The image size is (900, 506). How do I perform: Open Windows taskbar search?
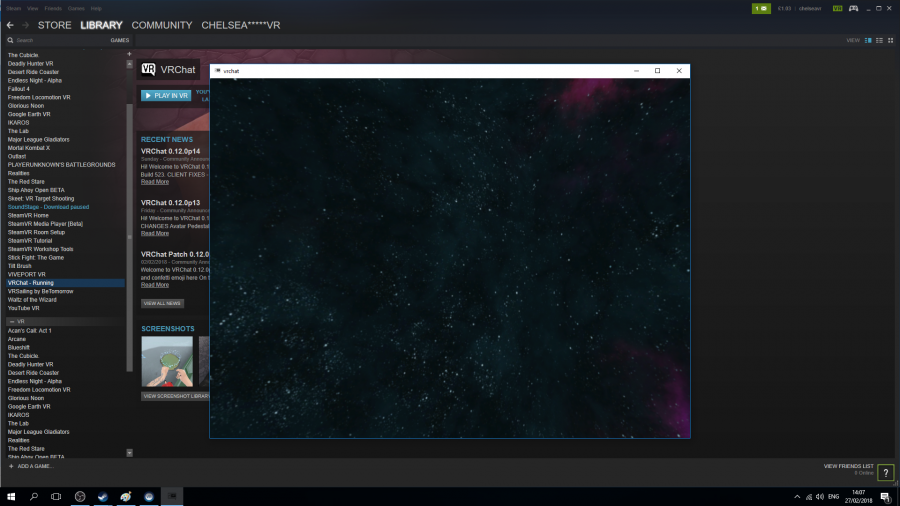click(33, 496)
